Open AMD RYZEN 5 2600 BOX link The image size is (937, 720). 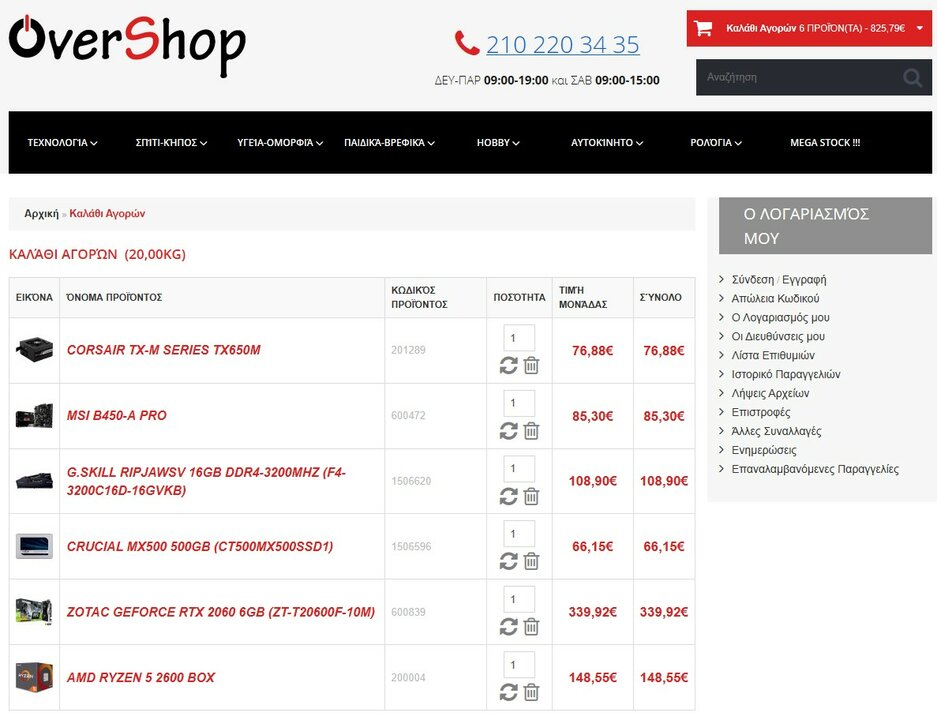(x=140, y=677)
